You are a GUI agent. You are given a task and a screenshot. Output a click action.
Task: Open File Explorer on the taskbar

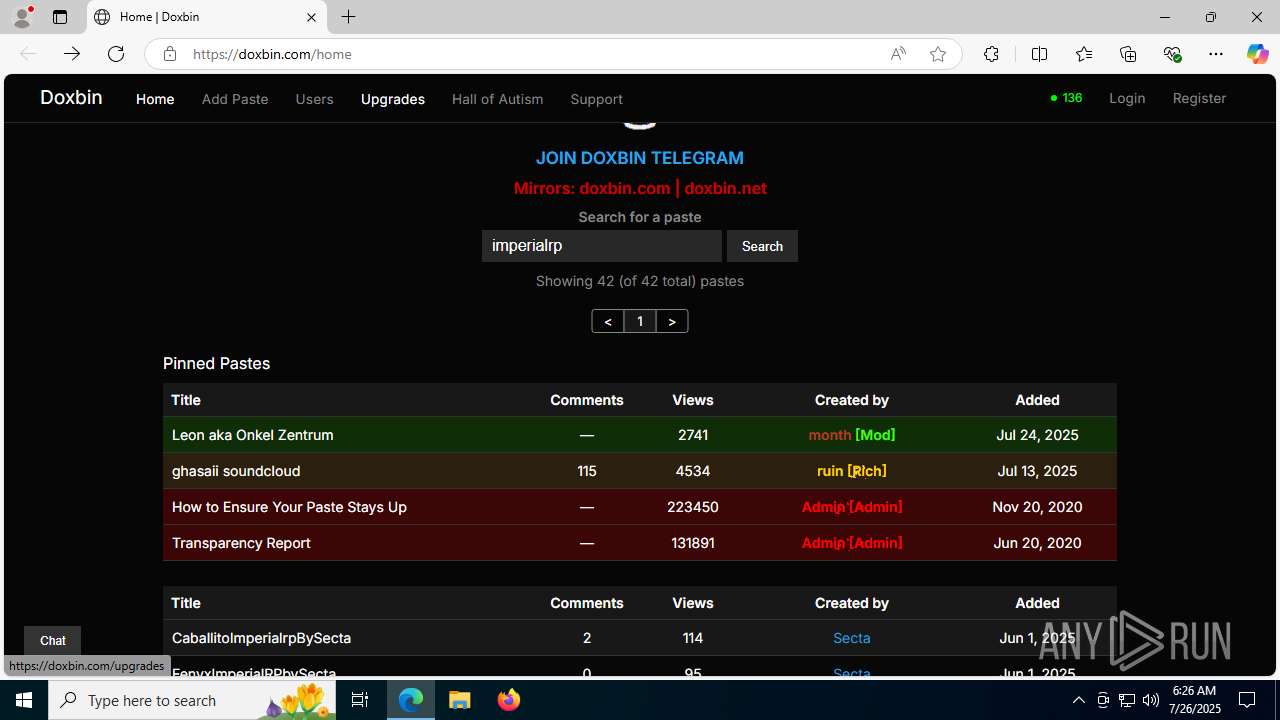pos(460,700)
